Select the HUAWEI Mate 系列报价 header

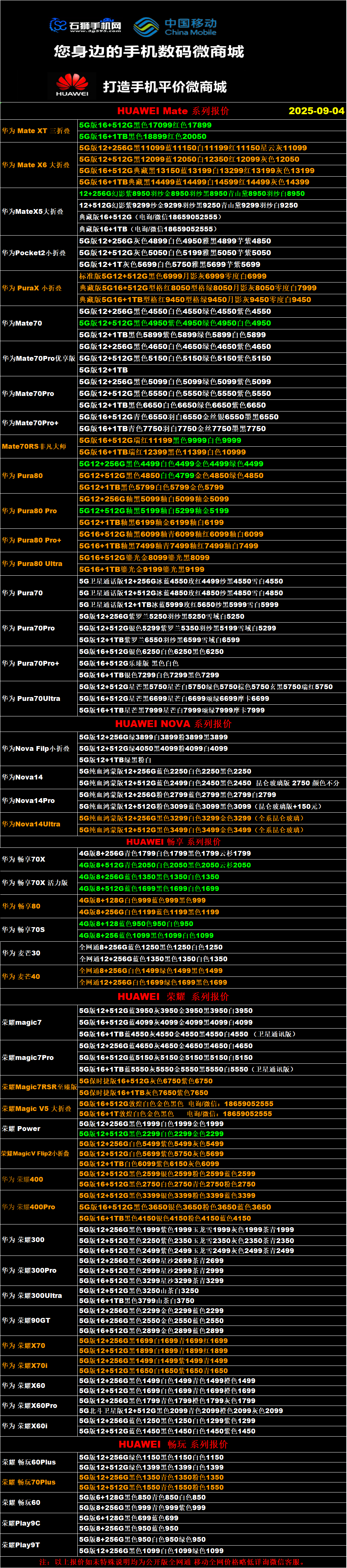173,111
